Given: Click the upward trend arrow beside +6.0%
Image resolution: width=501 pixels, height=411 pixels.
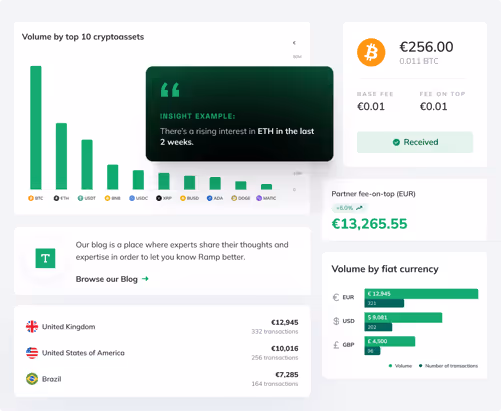Looking at the screenshot, I should coord(359,208).
